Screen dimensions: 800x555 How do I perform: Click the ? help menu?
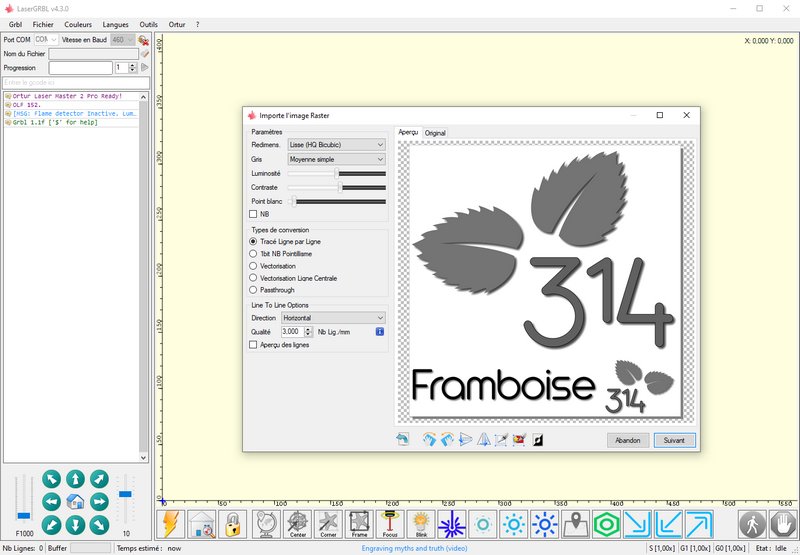[x=197, y=24]
